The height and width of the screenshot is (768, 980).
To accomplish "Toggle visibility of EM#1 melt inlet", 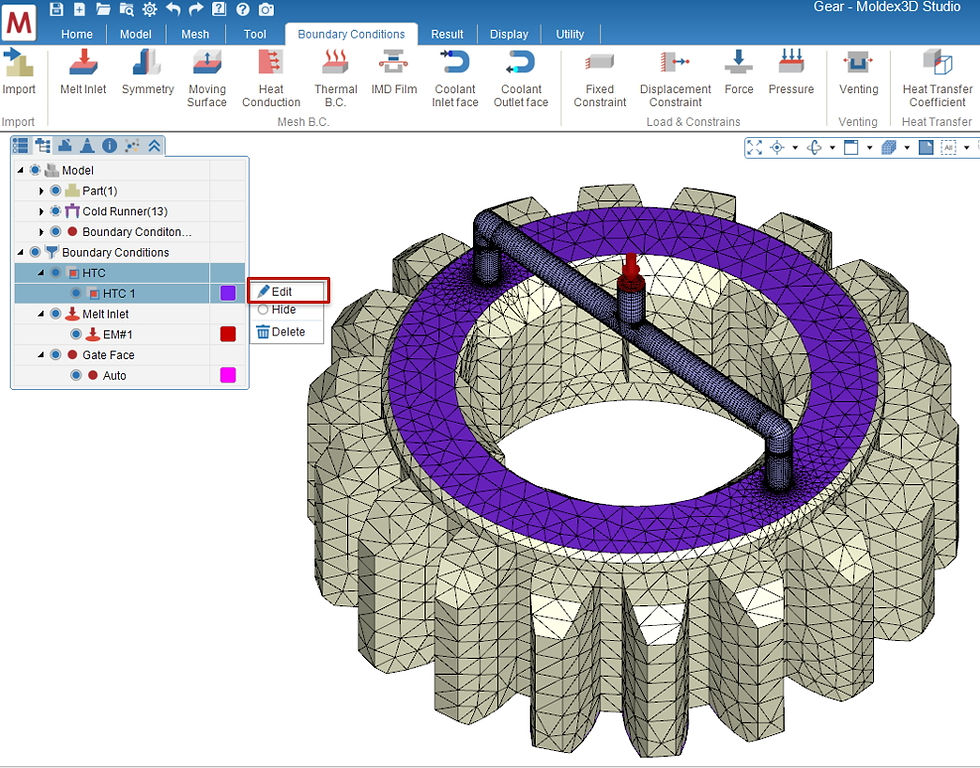I will point(76,334).
